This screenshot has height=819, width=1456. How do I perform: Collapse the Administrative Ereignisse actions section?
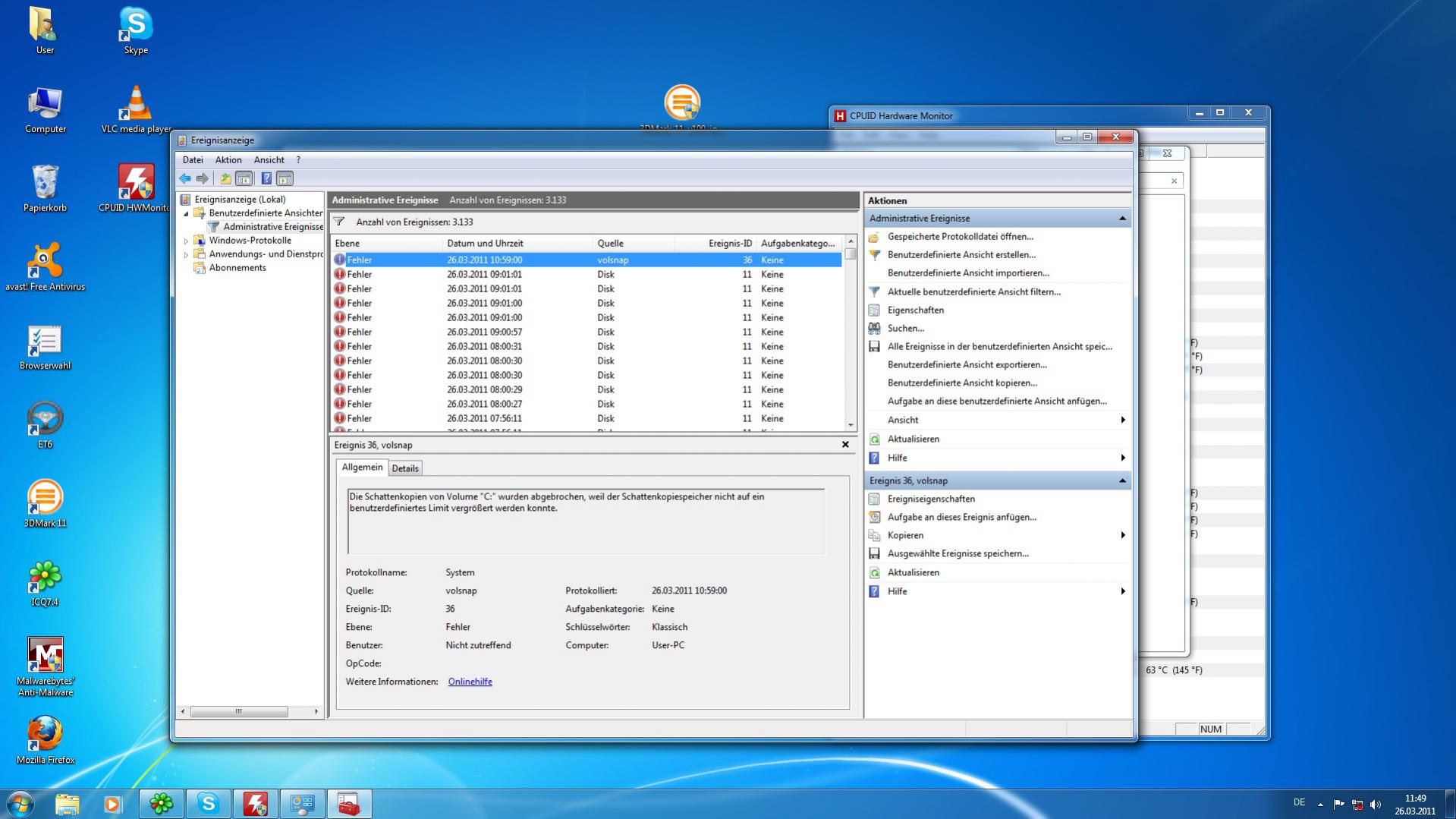click(1122, 219)
